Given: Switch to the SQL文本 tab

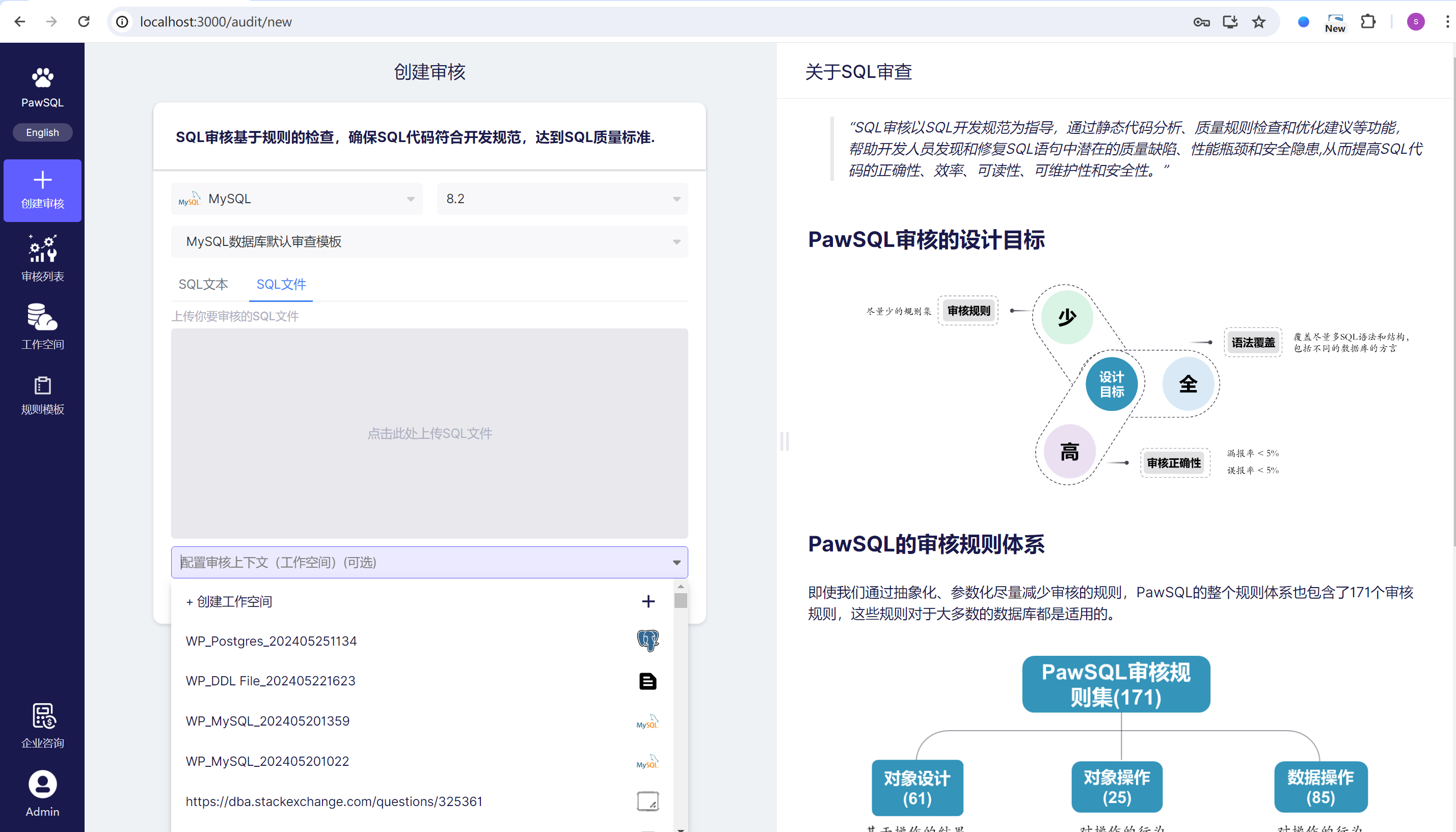Looking at the screenshot, I should point(203,284).
